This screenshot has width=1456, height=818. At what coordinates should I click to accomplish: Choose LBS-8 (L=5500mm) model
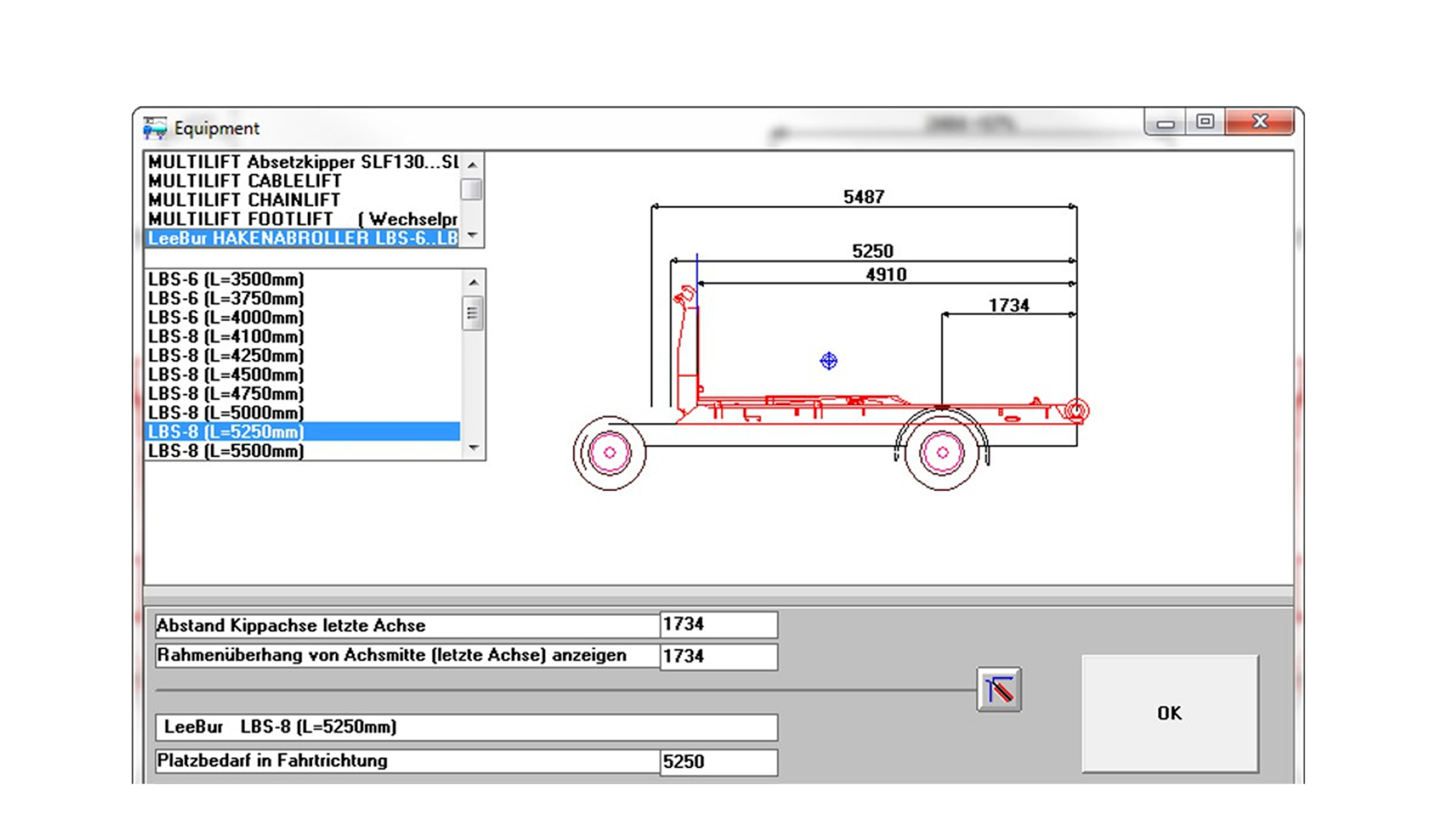[226, 451]
